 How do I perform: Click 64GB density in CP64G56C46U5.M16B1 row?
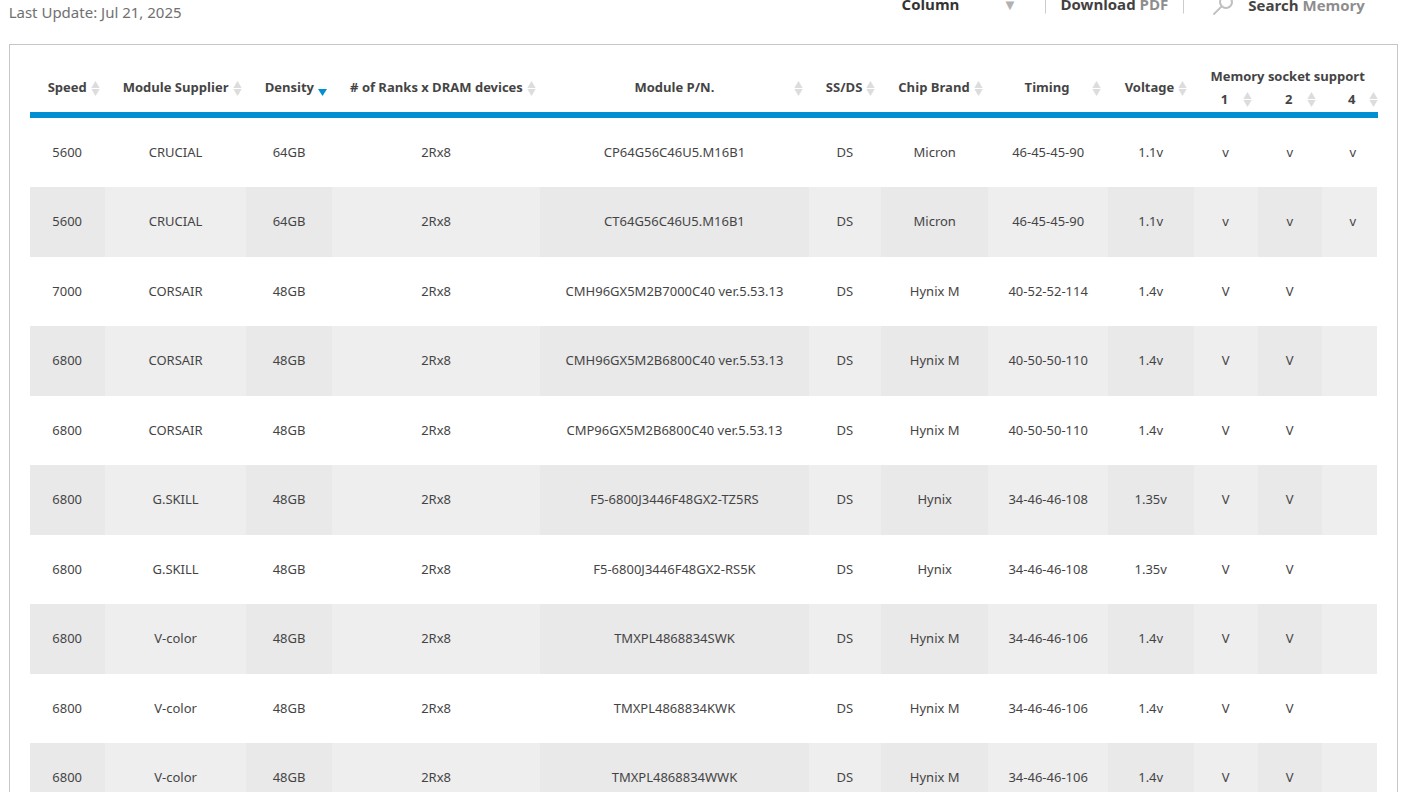pyautogui.click(x=289, y=153)
